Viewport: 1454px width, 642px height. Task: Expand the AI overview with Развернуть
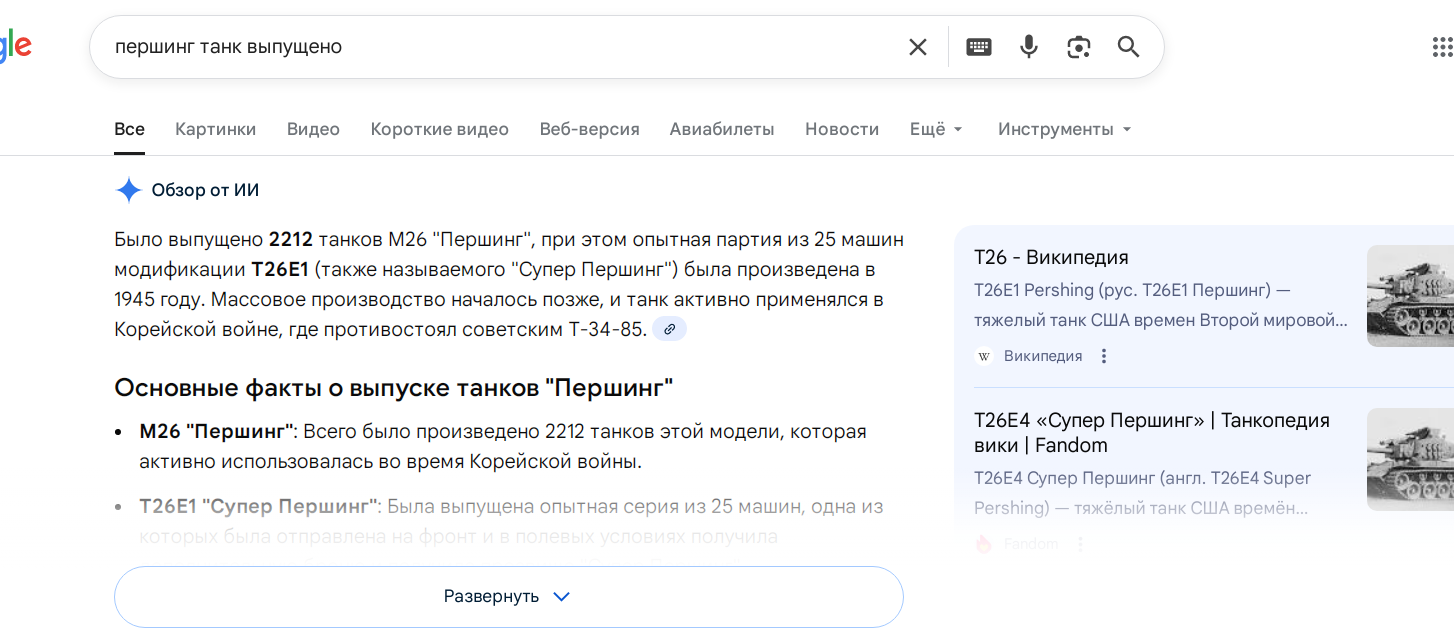point(508,597)
